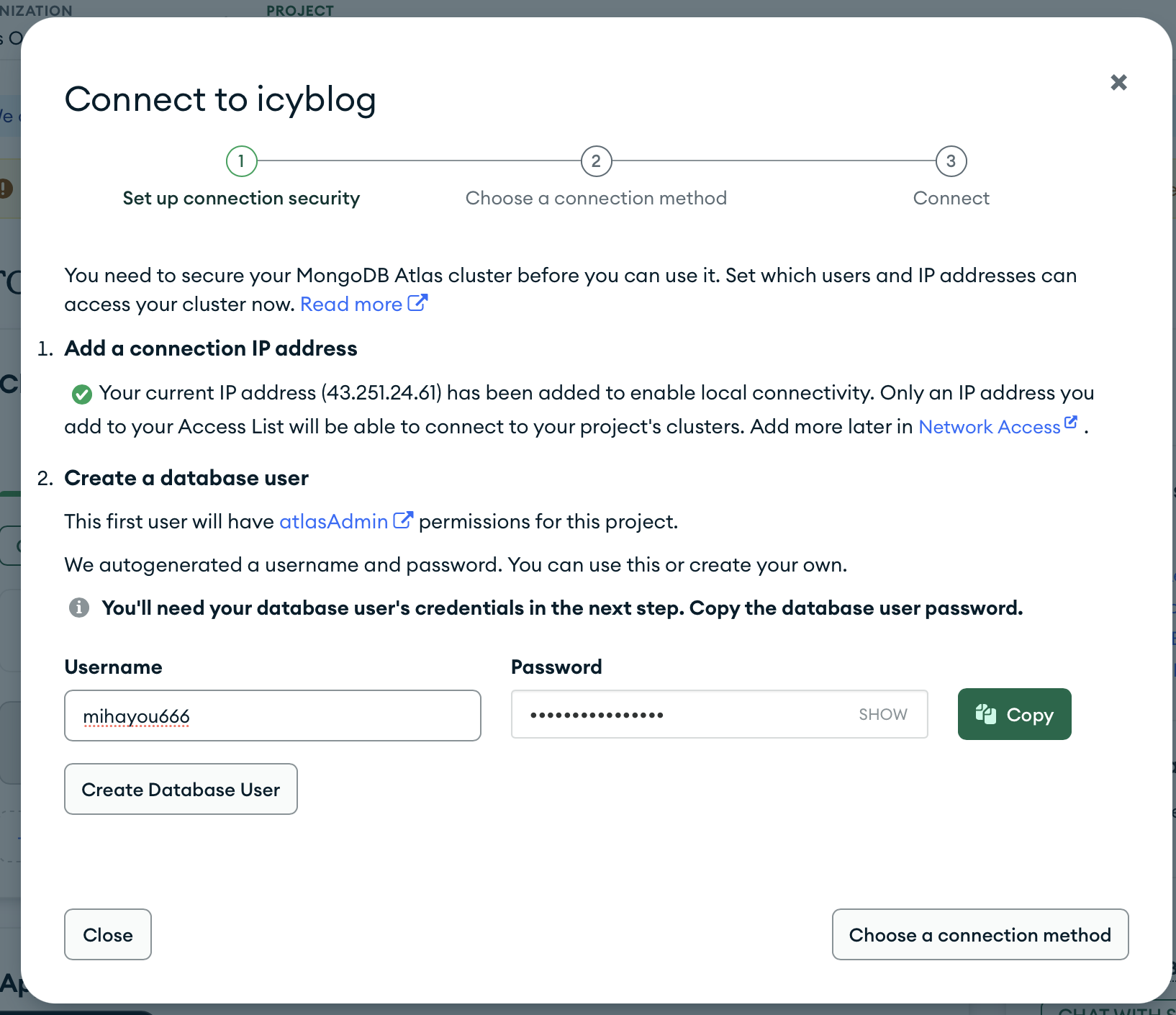Click the 'Add a connection IP address' heading

tap(211, 348)
